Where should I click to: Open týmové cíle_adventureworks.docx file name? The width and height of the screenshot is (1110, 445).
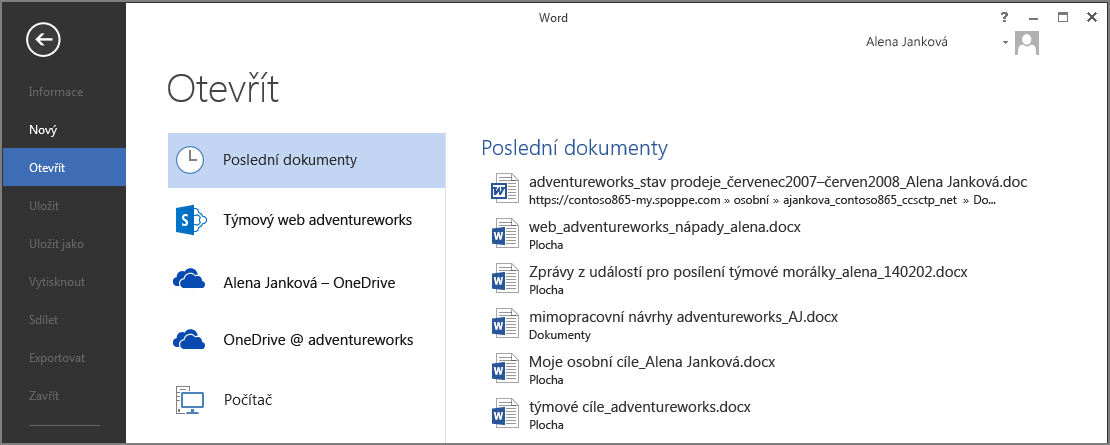click(x=639, y=408)
